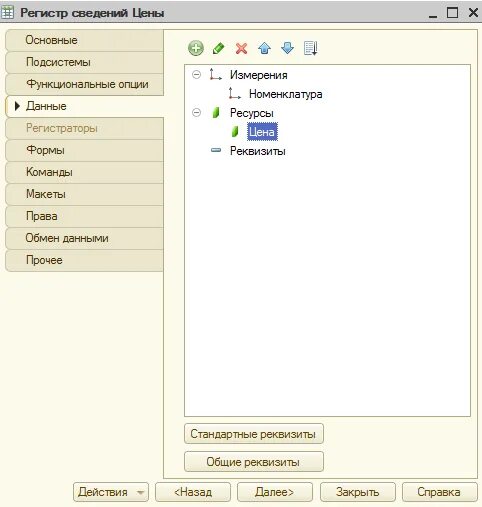This screenshot has height=507, width=482.
Task: Select the Данные tab
Action: click(85, 106)
